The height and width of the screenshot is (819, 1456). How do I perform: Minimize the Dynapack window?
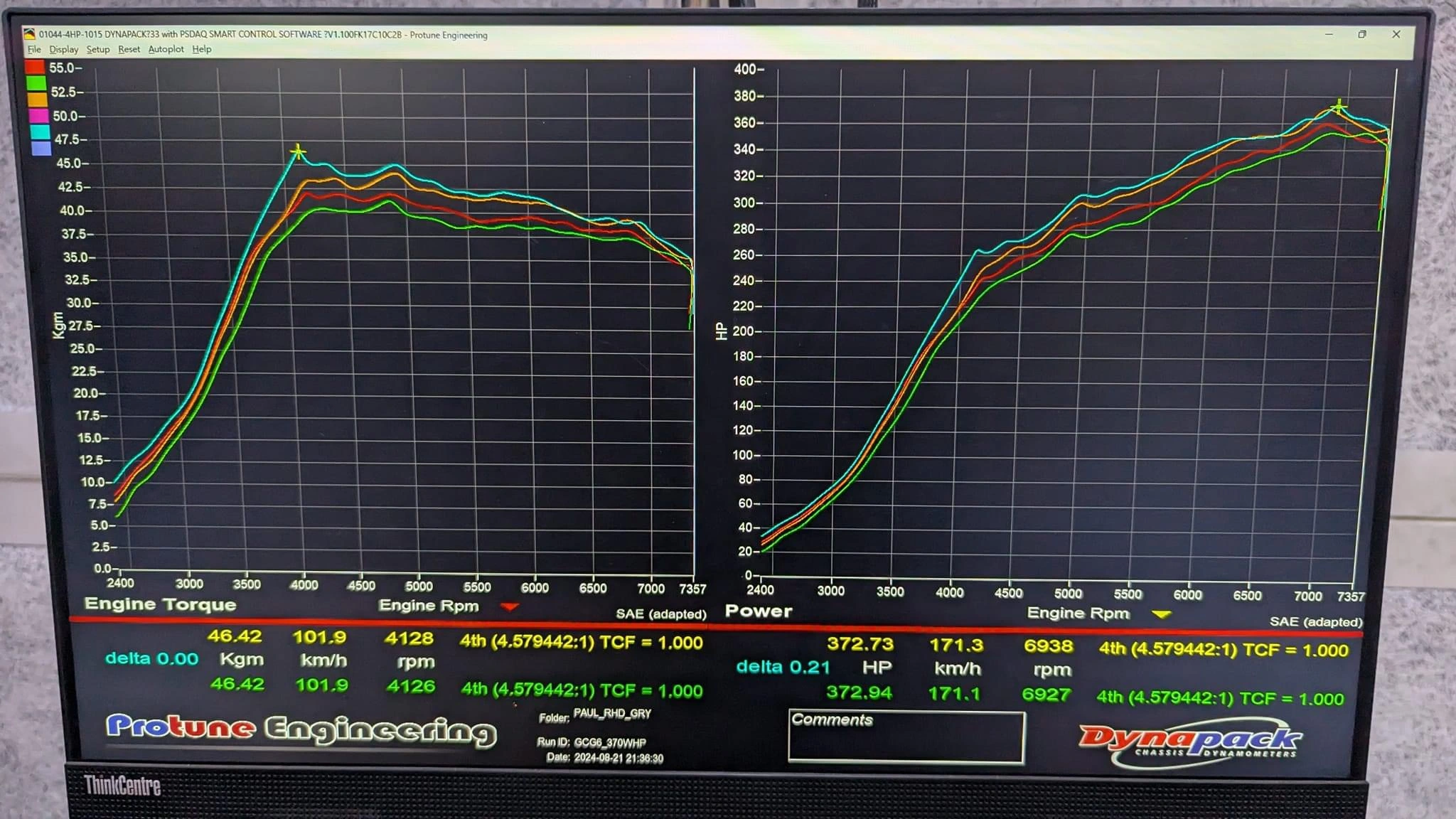pos(1329,34)
